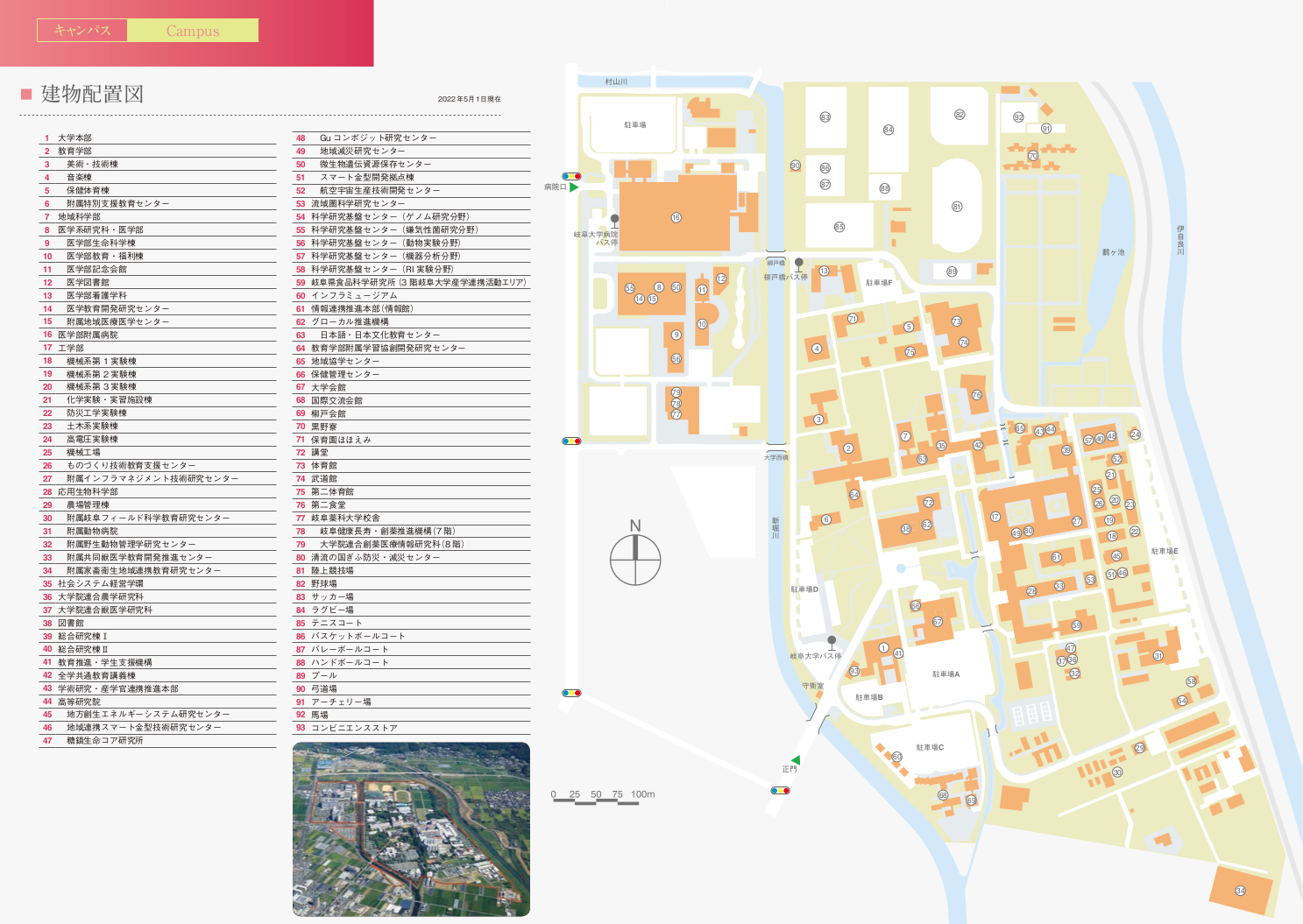Click the 0–100m scale bar
The width and height of the screenshot is (1303, 924).
point(603,798)
